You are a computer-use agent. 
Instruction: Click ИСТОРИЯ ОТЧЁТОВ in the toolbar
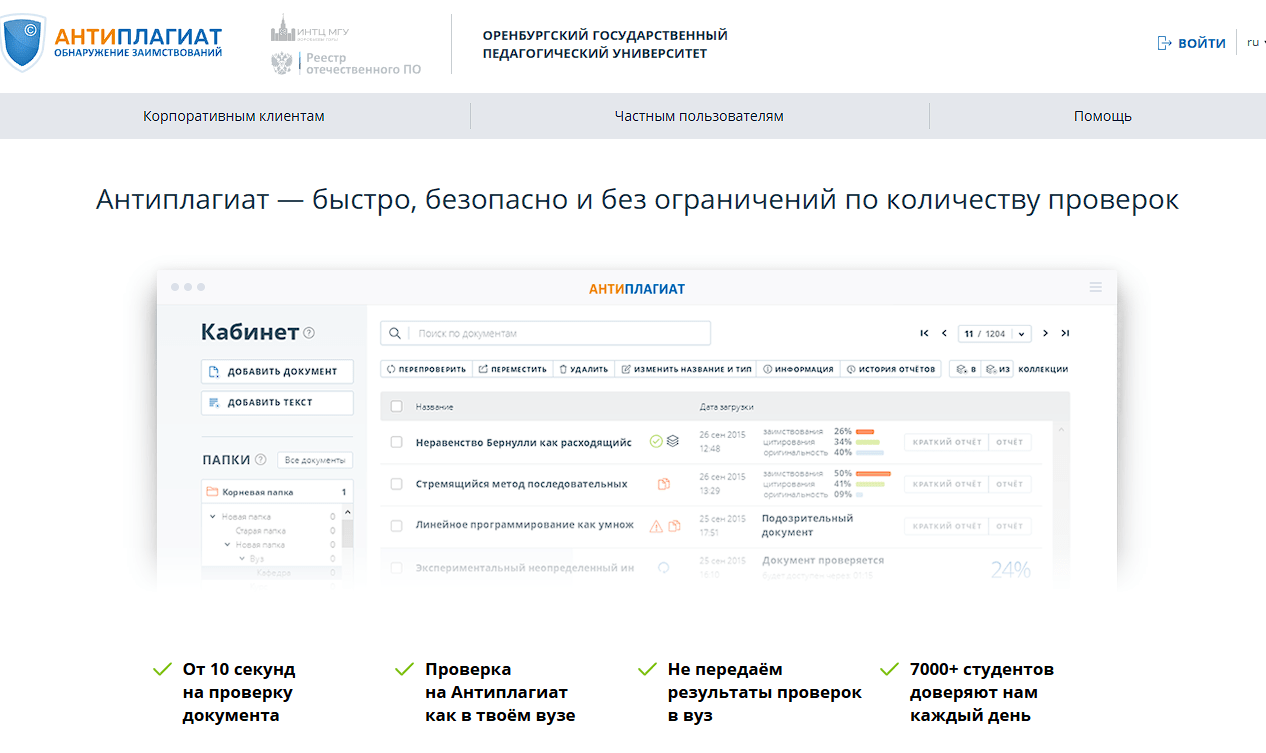[891, 369]
